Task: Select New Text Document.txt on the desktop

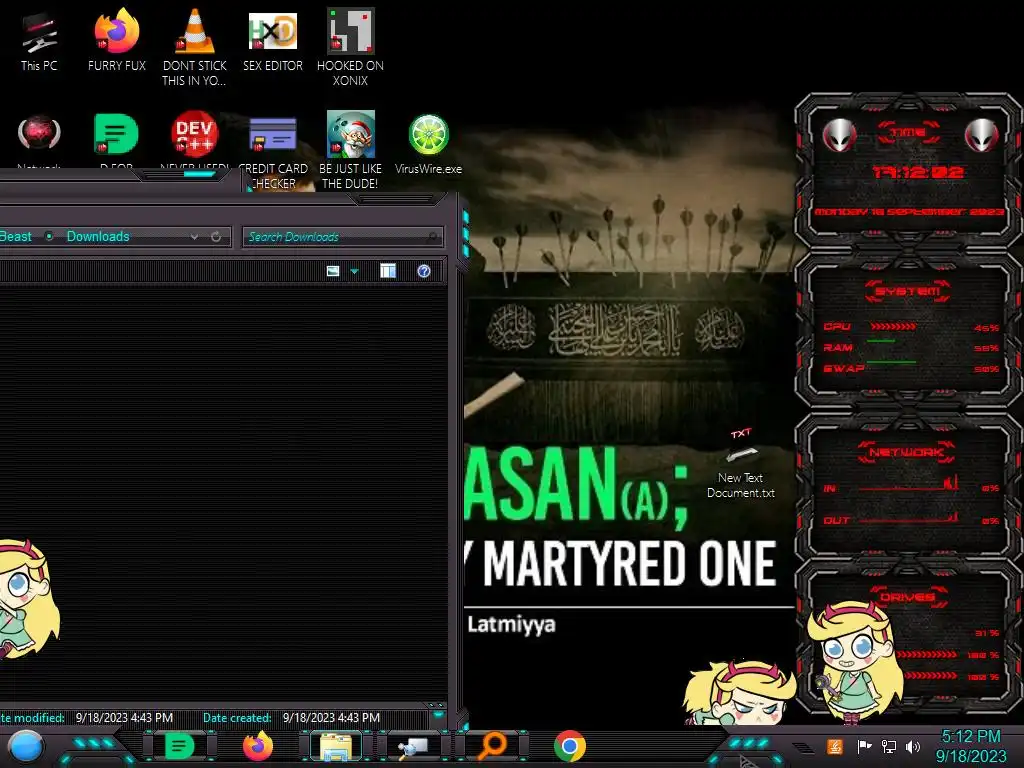Action: tap(741, 464)
